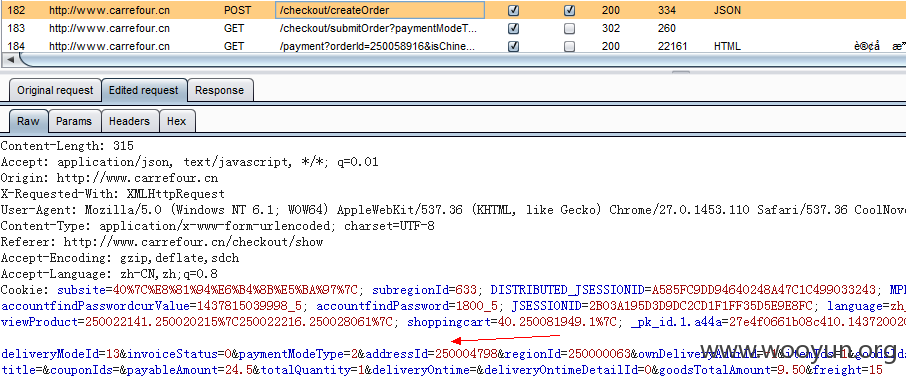Open the Original request tab
The image size is (906, 379).
[55, 90]
